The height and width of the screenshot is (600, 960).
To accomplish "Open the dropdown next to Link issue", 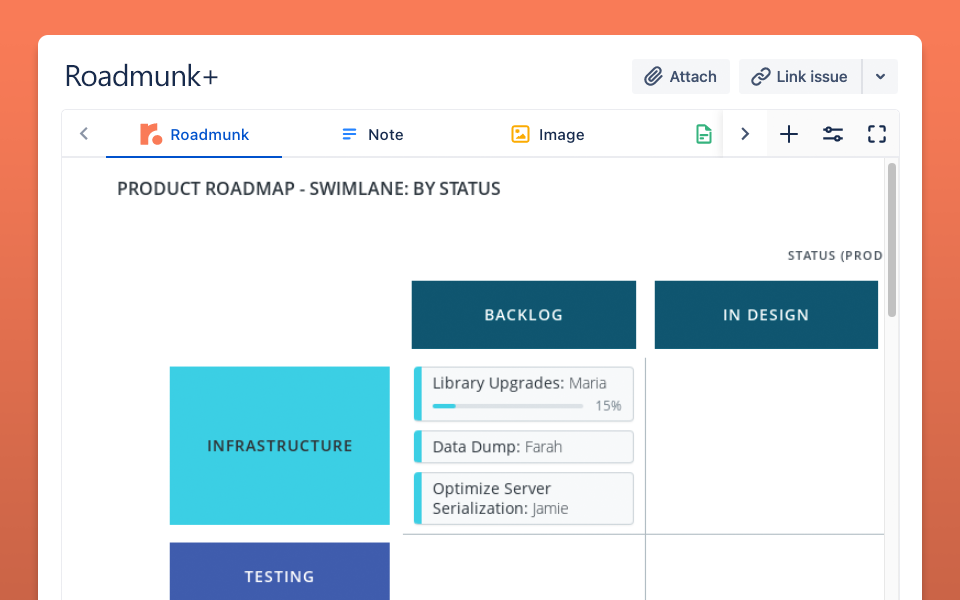I will tap(880, 77).
